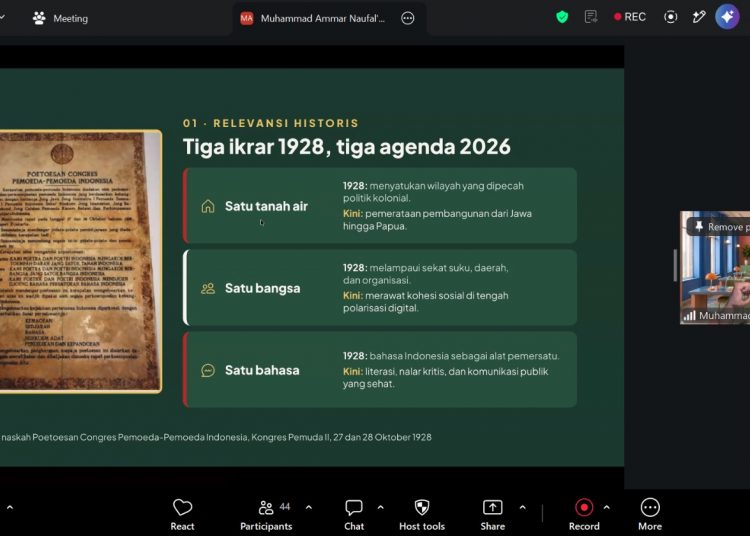Click the people icon beside Satu bangsa
Image resolution: width=750 pixels, height=536 pixels.
(208, 288)
